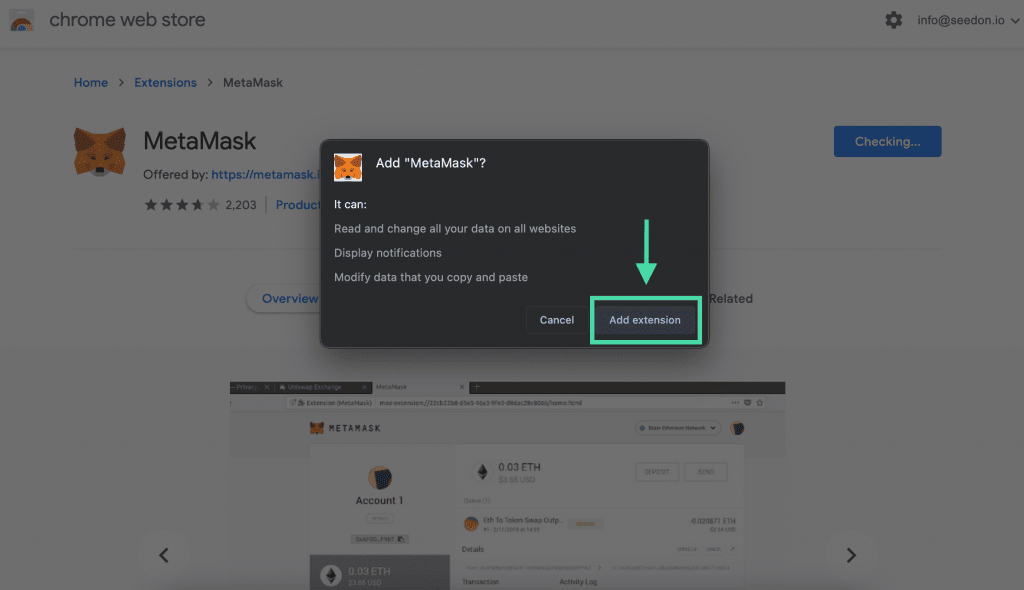
Task: Switch to the Related tab
Action: 731,299
